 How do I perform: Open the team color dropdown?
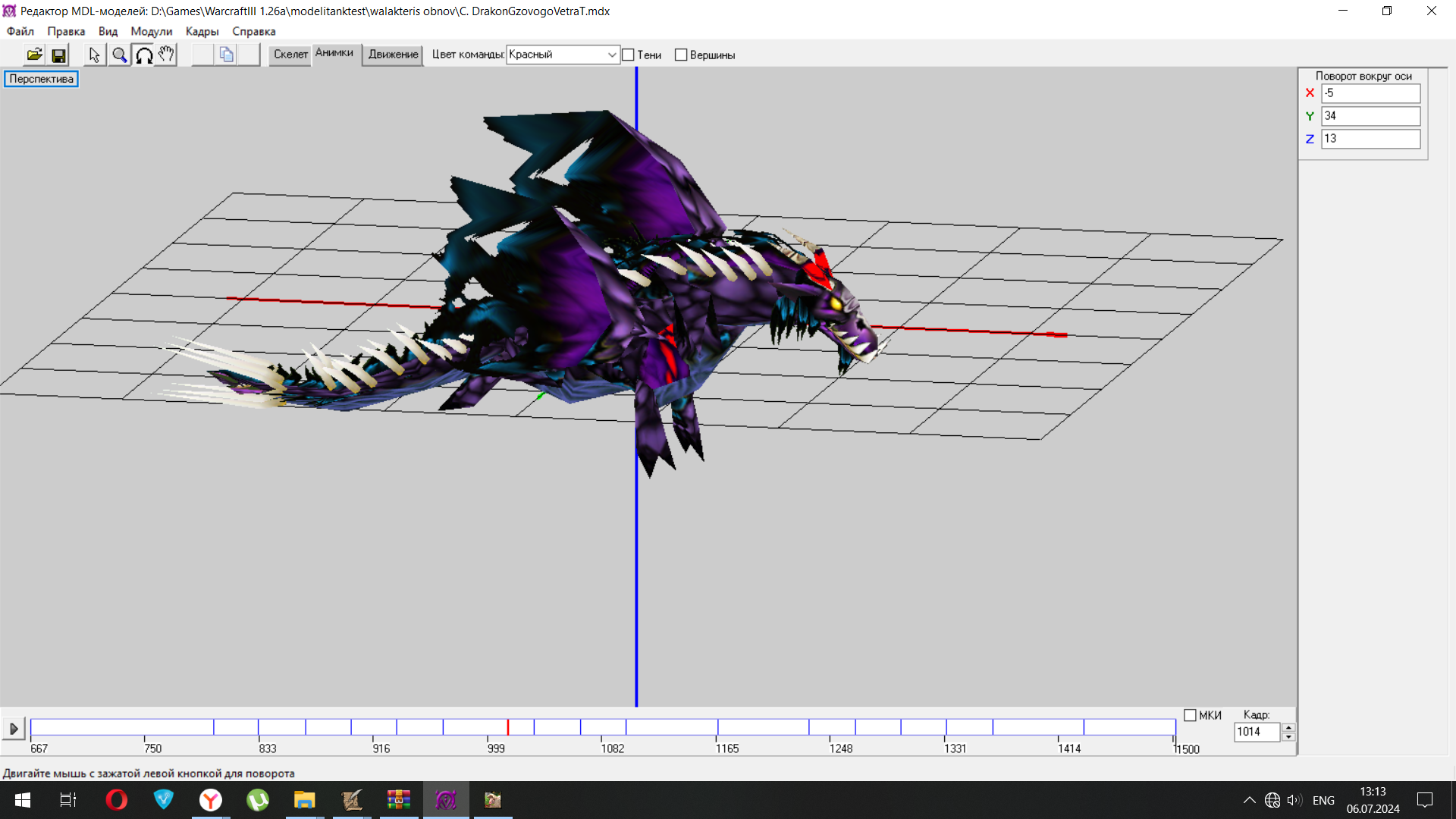coord(611,55)
